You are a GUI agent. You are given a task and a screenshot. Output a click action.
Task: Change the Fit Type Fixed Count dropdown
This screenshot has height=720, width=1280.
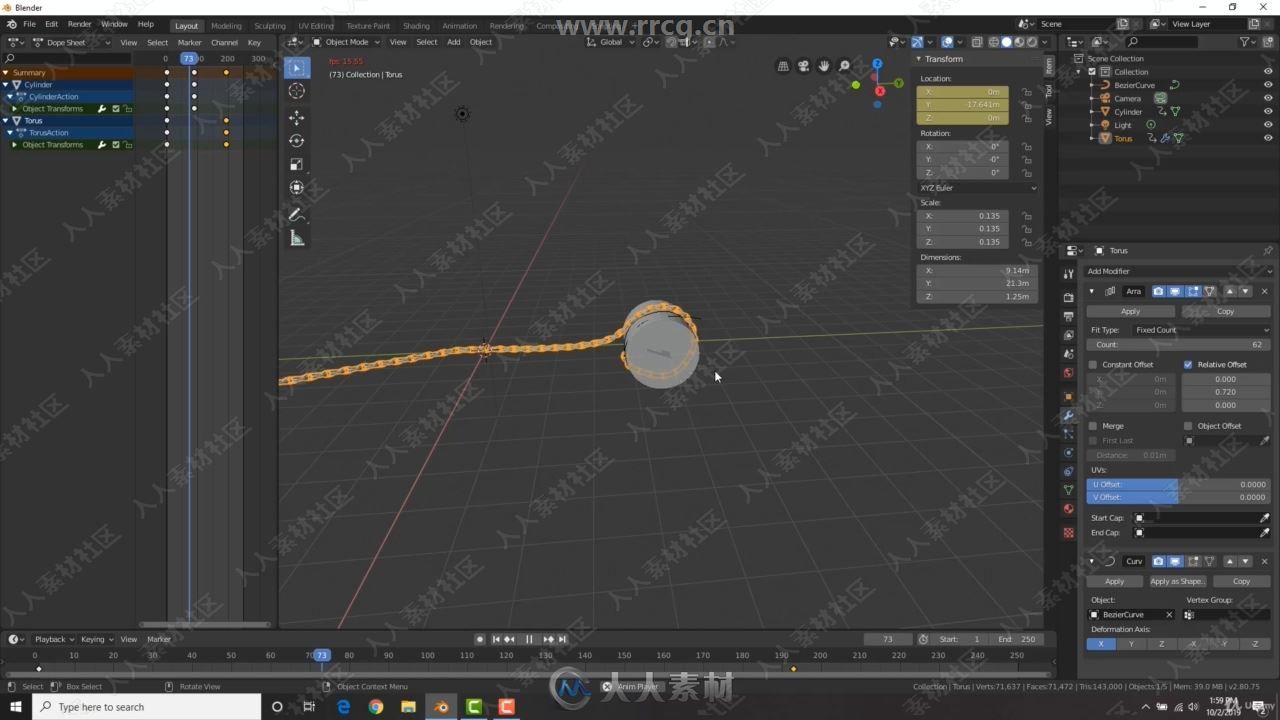[1200, 330]
